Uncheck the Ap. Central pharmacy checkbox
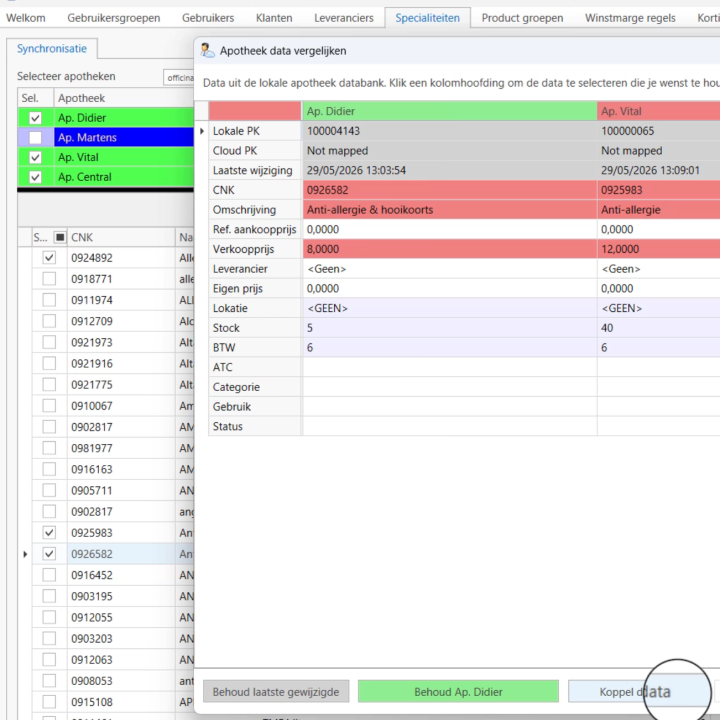The image size is (720, 720). (35, 177)
